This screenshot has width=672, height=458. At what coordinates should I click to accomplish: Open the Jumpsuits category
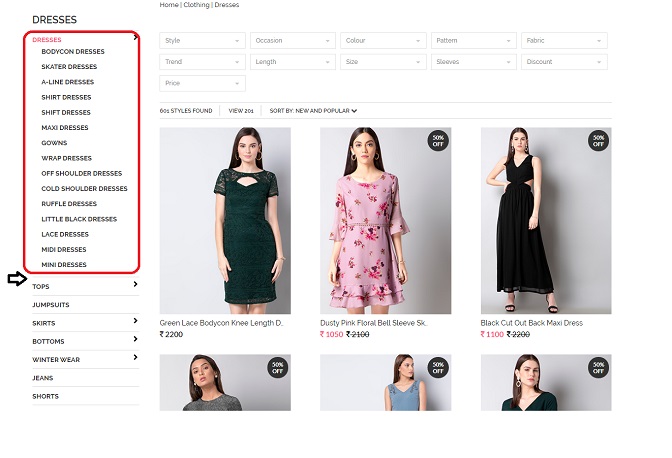coord(51,304)
